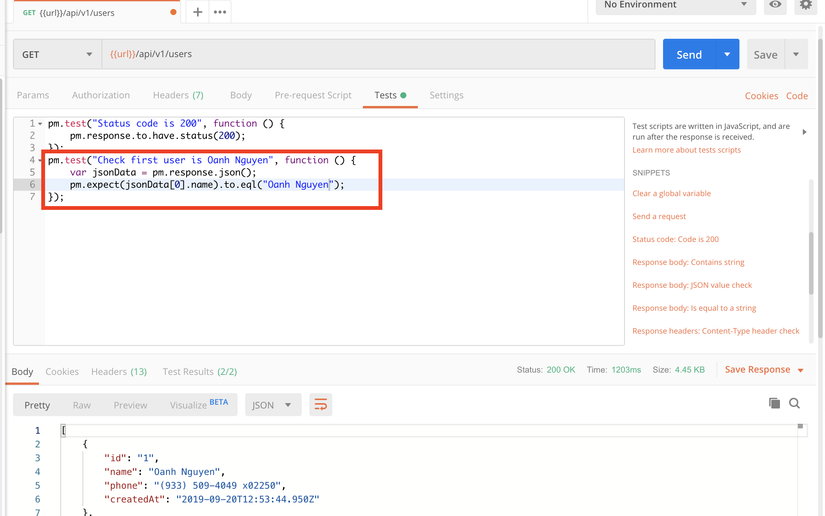Open the No Environment dropdown

click(676, 5)
